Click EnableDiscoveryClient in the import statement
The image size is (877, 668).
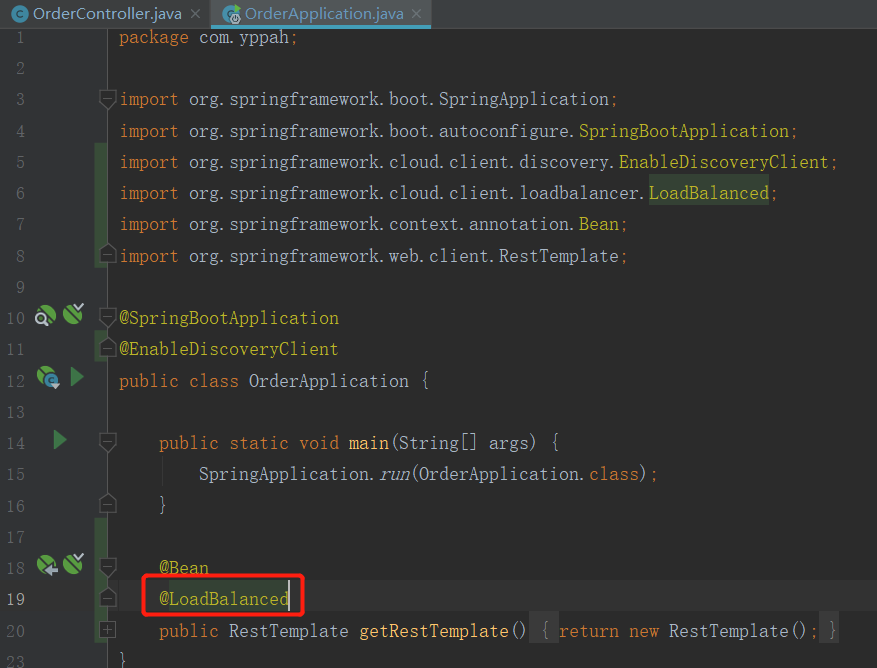coord(723,162)
